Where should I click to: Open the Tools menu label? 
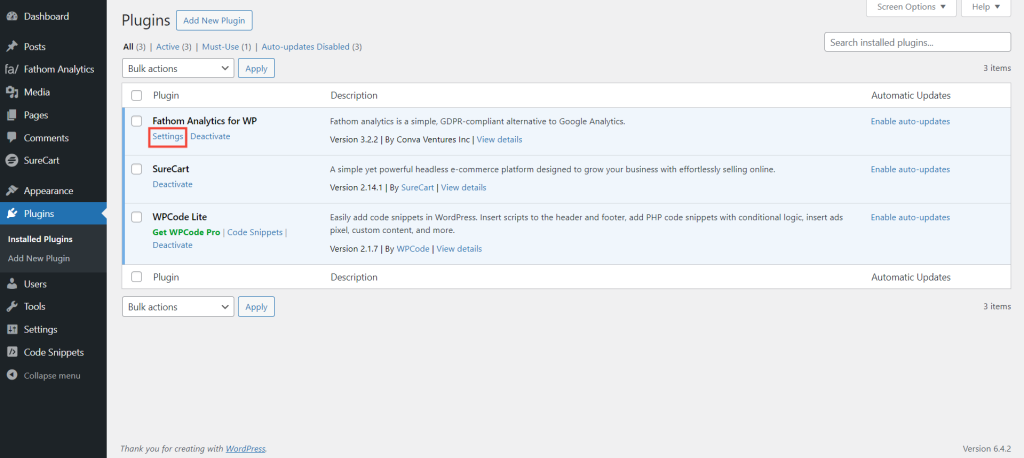[x=35, y=306]
